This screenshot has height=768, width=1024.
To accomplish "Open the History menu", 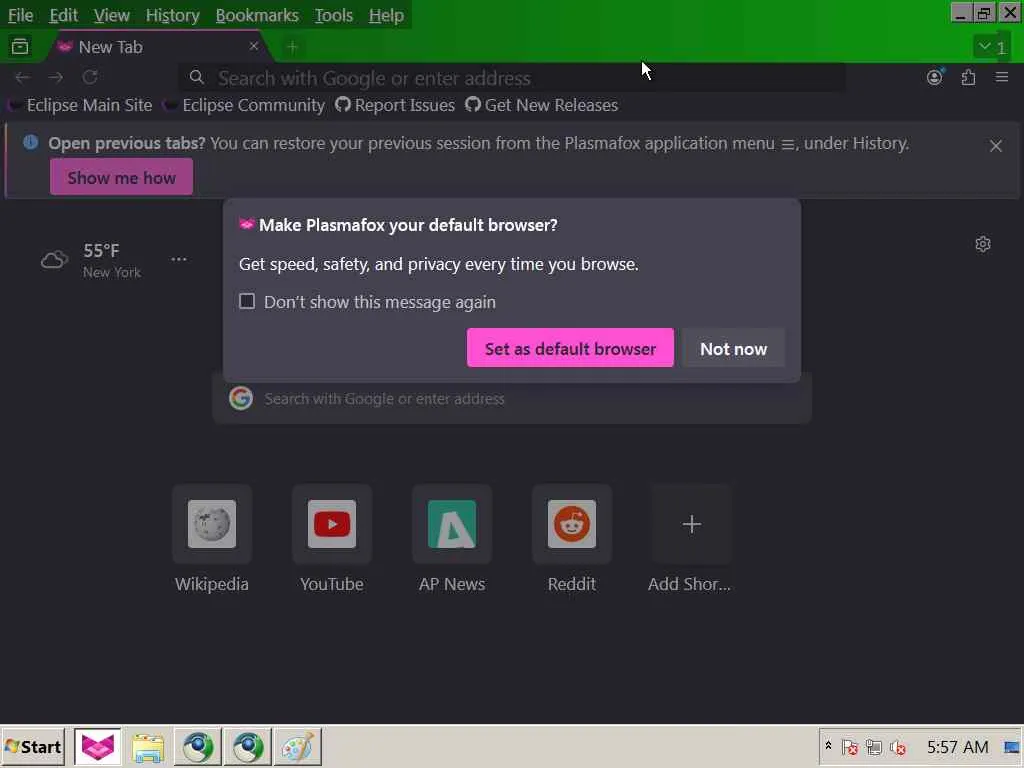I will coord(172,15).
